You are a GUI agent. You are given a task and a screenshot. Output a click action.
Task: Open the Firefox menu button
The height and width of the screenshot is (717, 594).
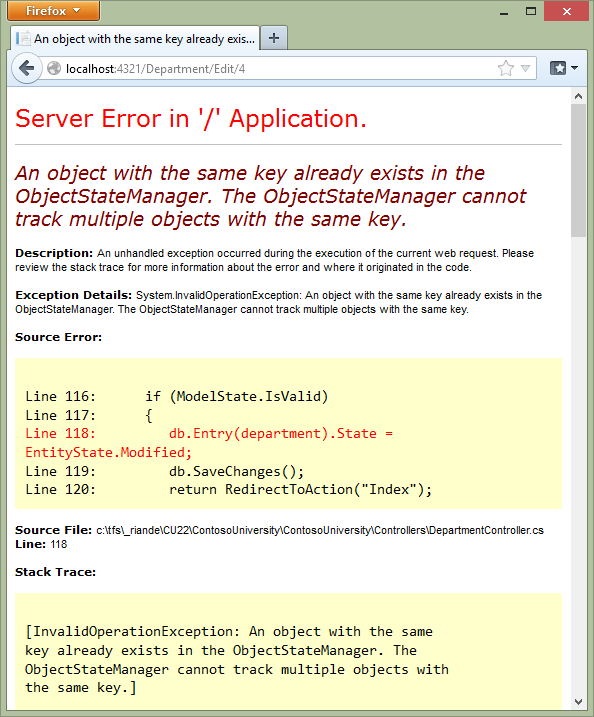tap(53, 11)
